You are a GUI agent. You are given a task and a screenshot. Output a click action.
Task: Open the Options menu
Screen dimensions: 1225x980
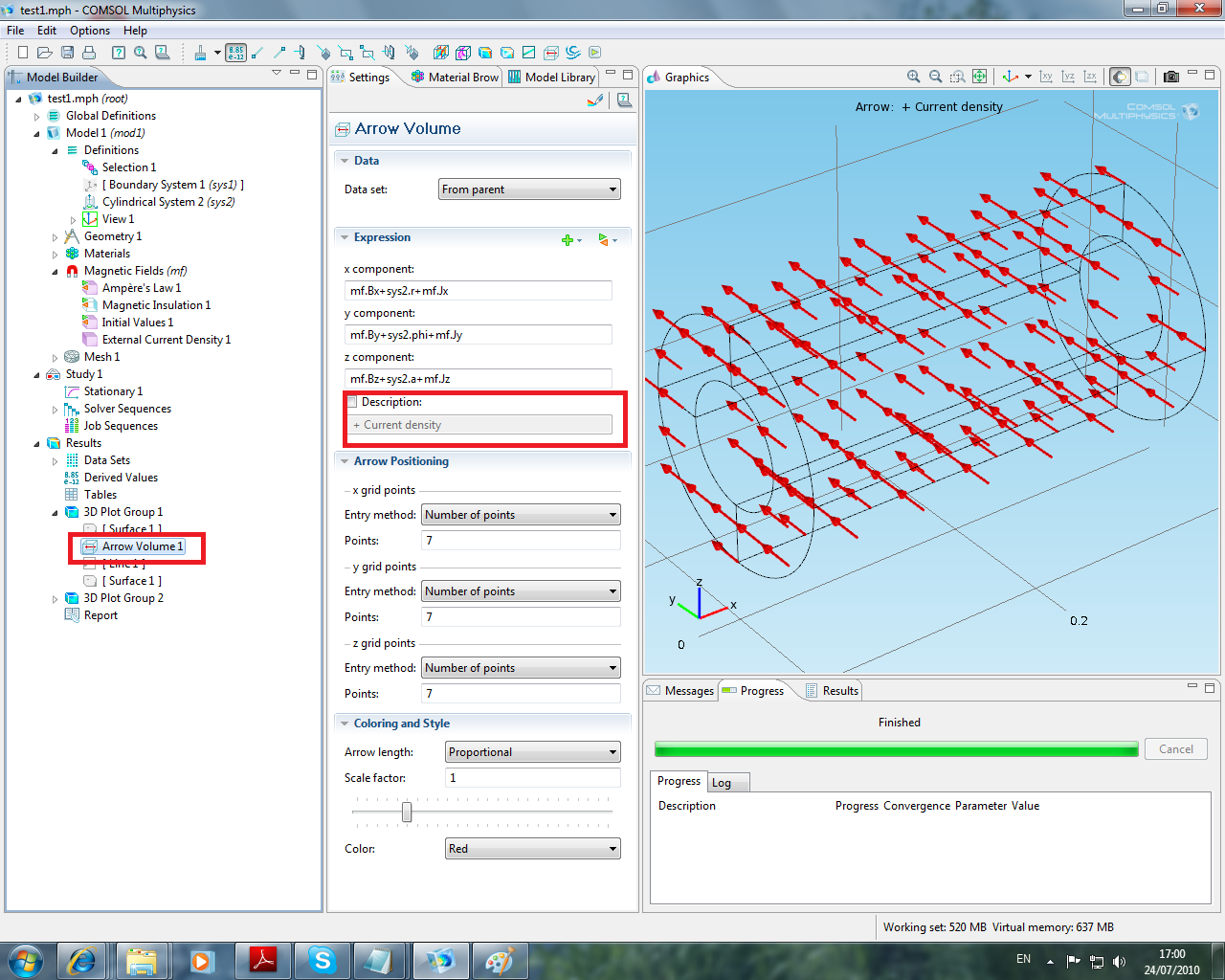click(x=90, y=31)
